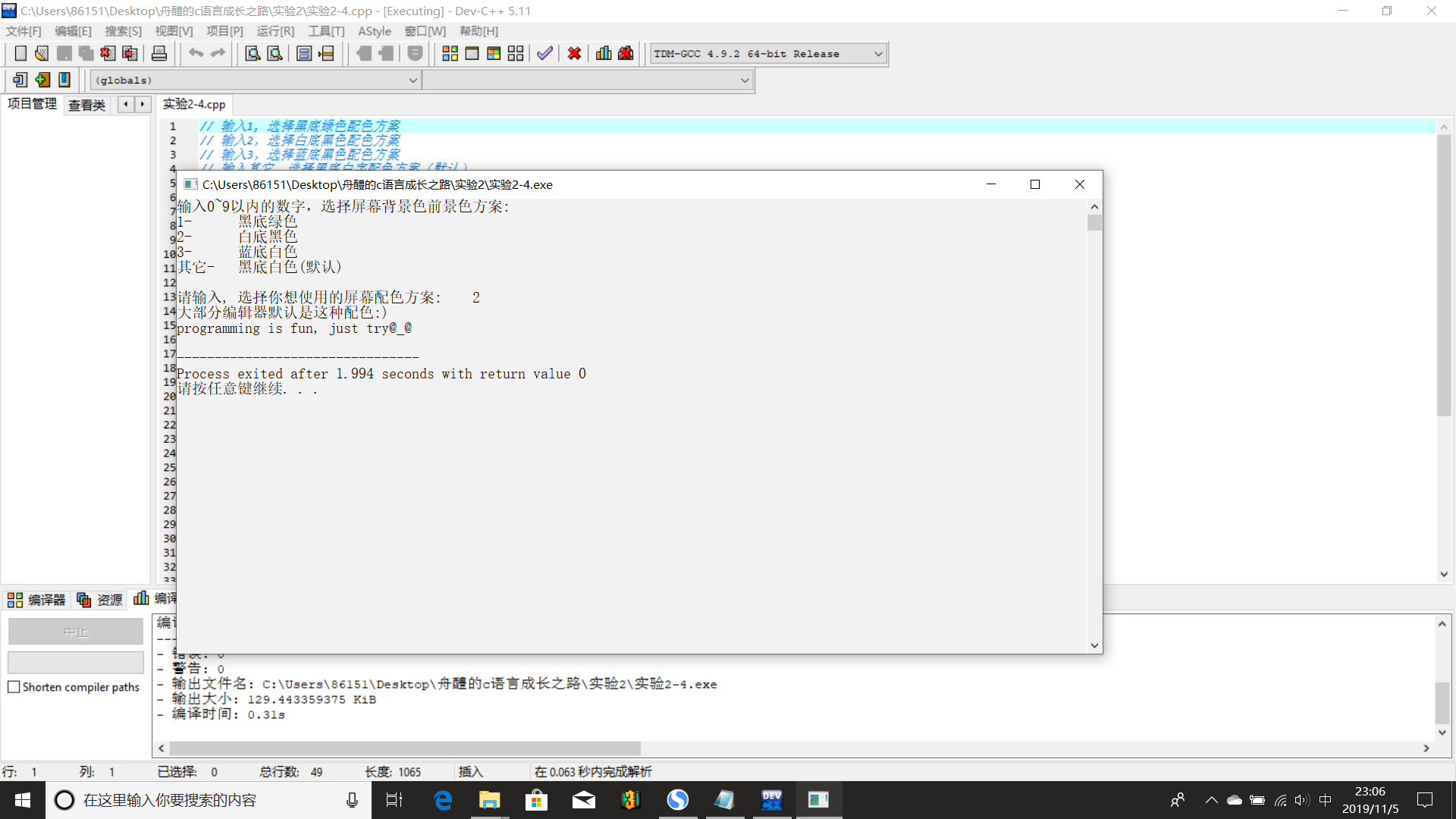Open Dev-C++ from the Windows taskbar
This screenshot has height=819, width=1456.
tap(771, 800)
